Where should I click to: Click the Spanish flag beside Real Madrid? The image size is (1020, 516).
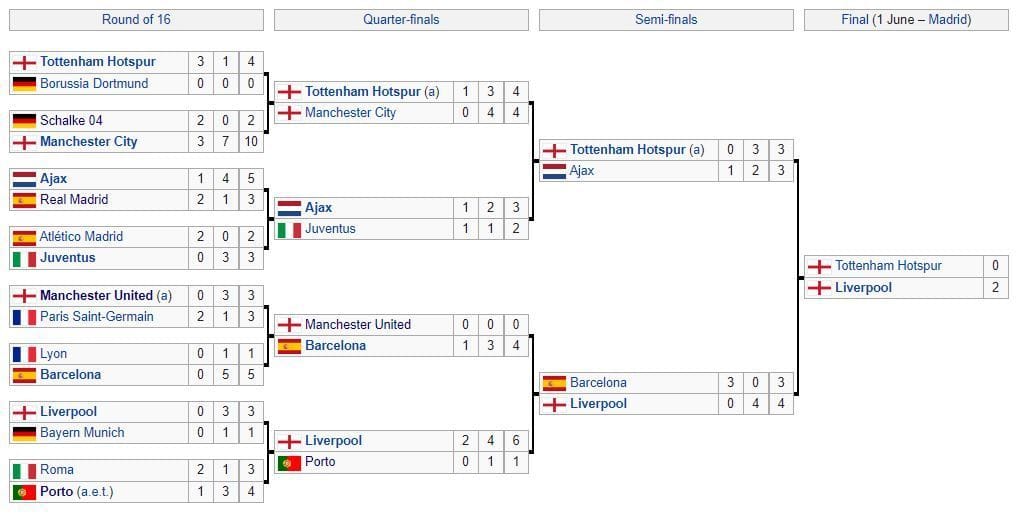24,200
